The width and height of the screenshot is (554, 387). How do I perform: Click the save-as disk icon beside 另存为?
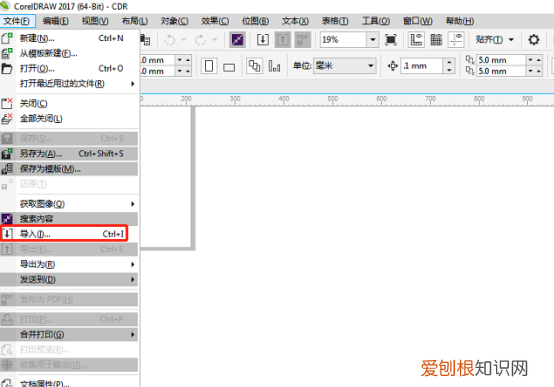tap(7, 154)
